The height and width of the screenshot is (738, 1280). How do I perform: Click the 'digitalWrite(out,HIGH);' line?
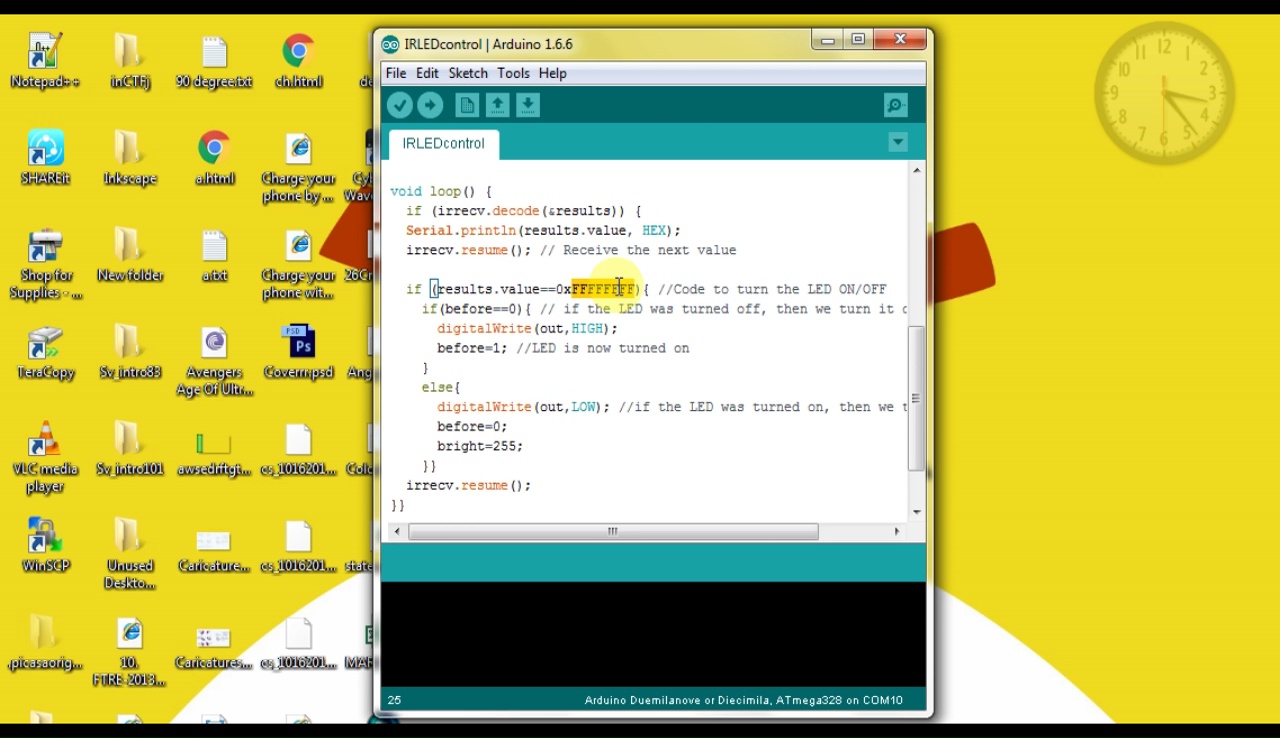[x=527, y=328]
